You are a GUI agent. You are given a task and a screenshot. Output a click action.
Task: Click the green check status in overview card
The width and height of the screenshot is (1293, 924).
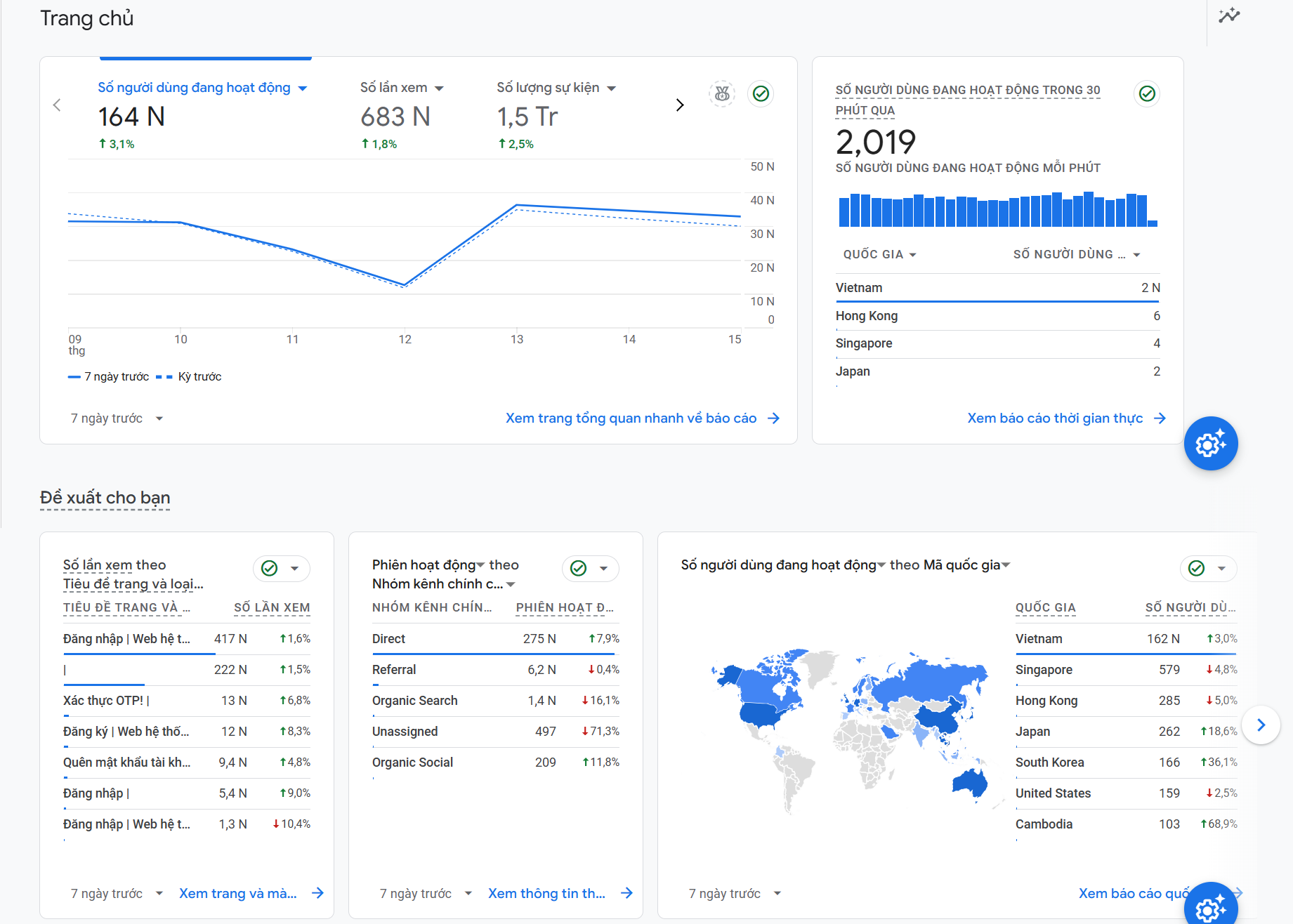[x=761, y=93]
